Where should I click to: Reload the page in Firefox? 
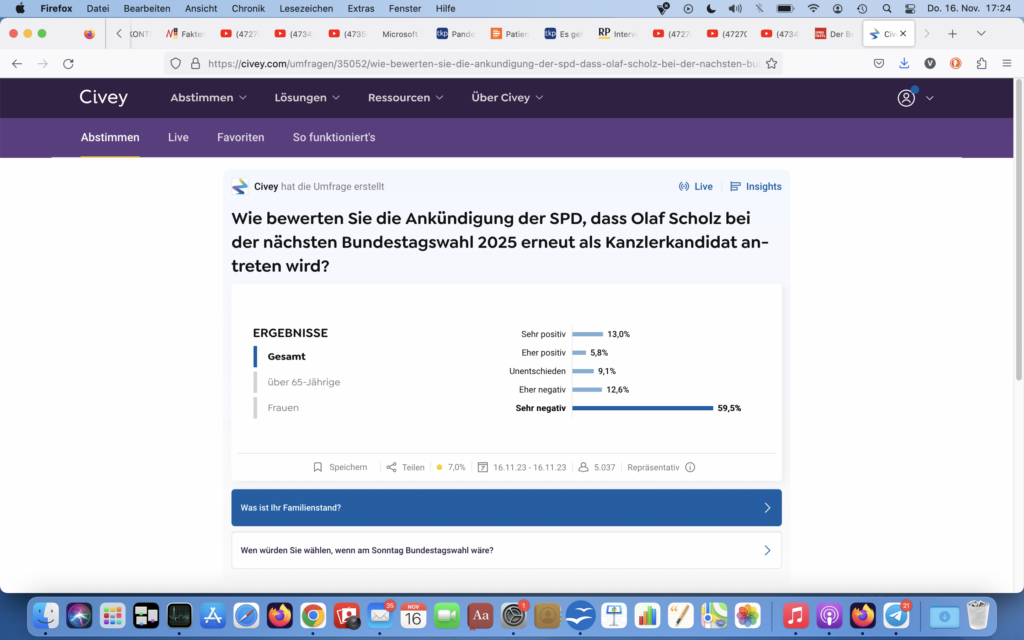click(x=68, y=63)
